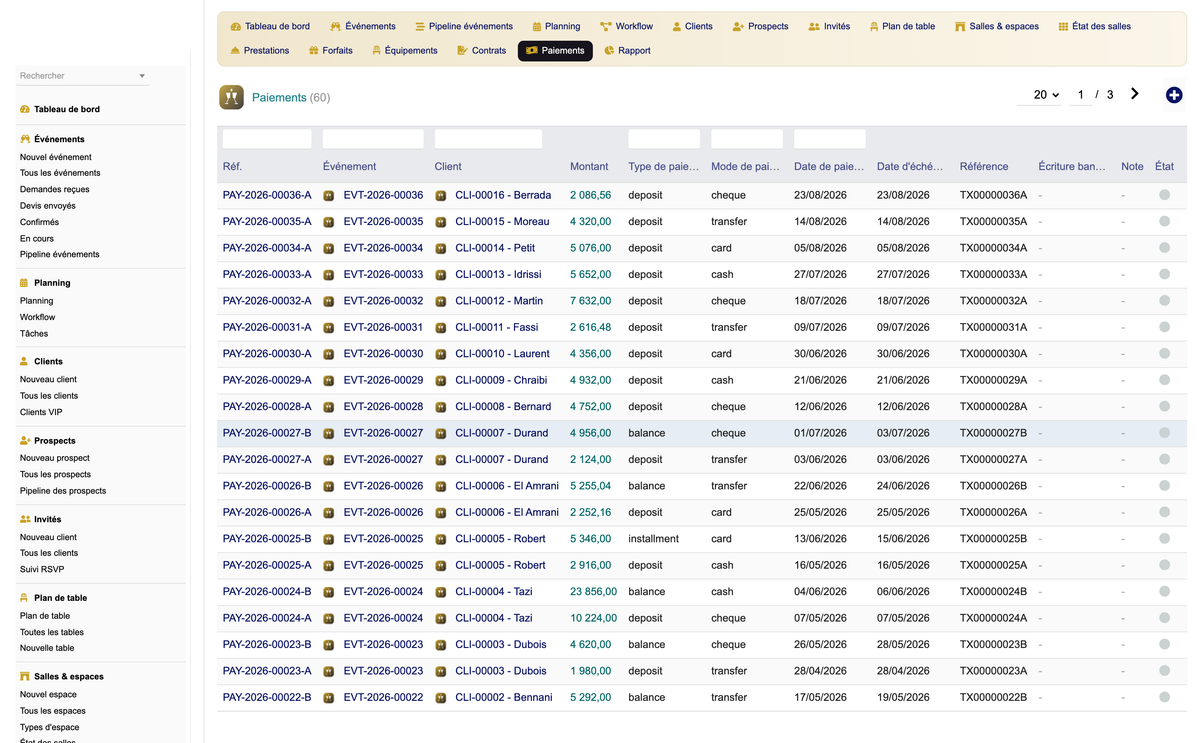Open the Workflow tab
1200x743 pixels.
(626, 26)
